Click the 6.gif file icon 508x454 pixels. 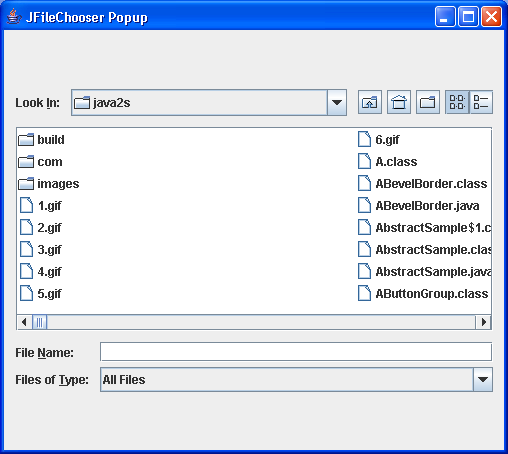click(x=364, y=139)
